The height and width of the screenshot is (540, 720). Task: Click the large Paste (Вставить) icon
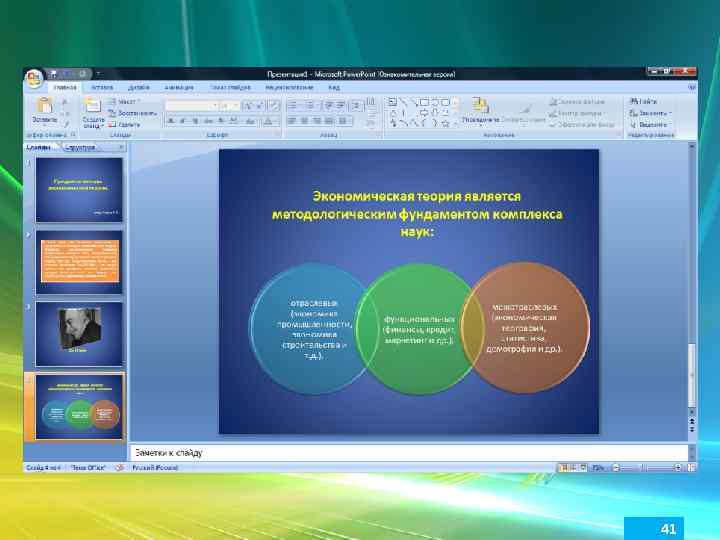coord(45,106)
